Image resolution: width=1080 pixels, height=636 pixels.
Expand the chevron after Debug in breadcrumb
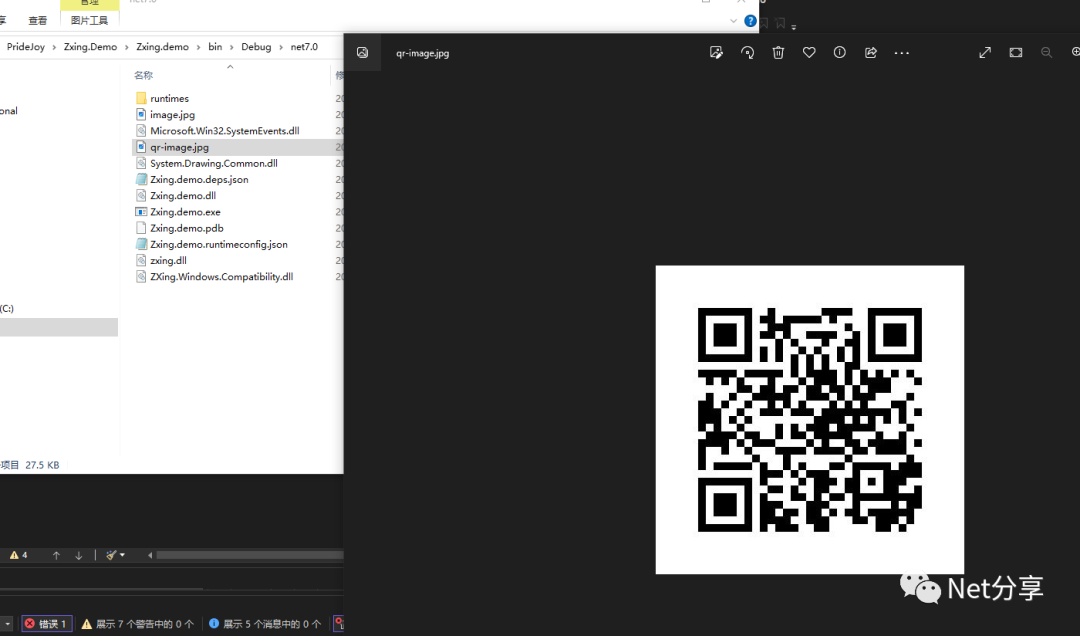click(x=281, y=47)
